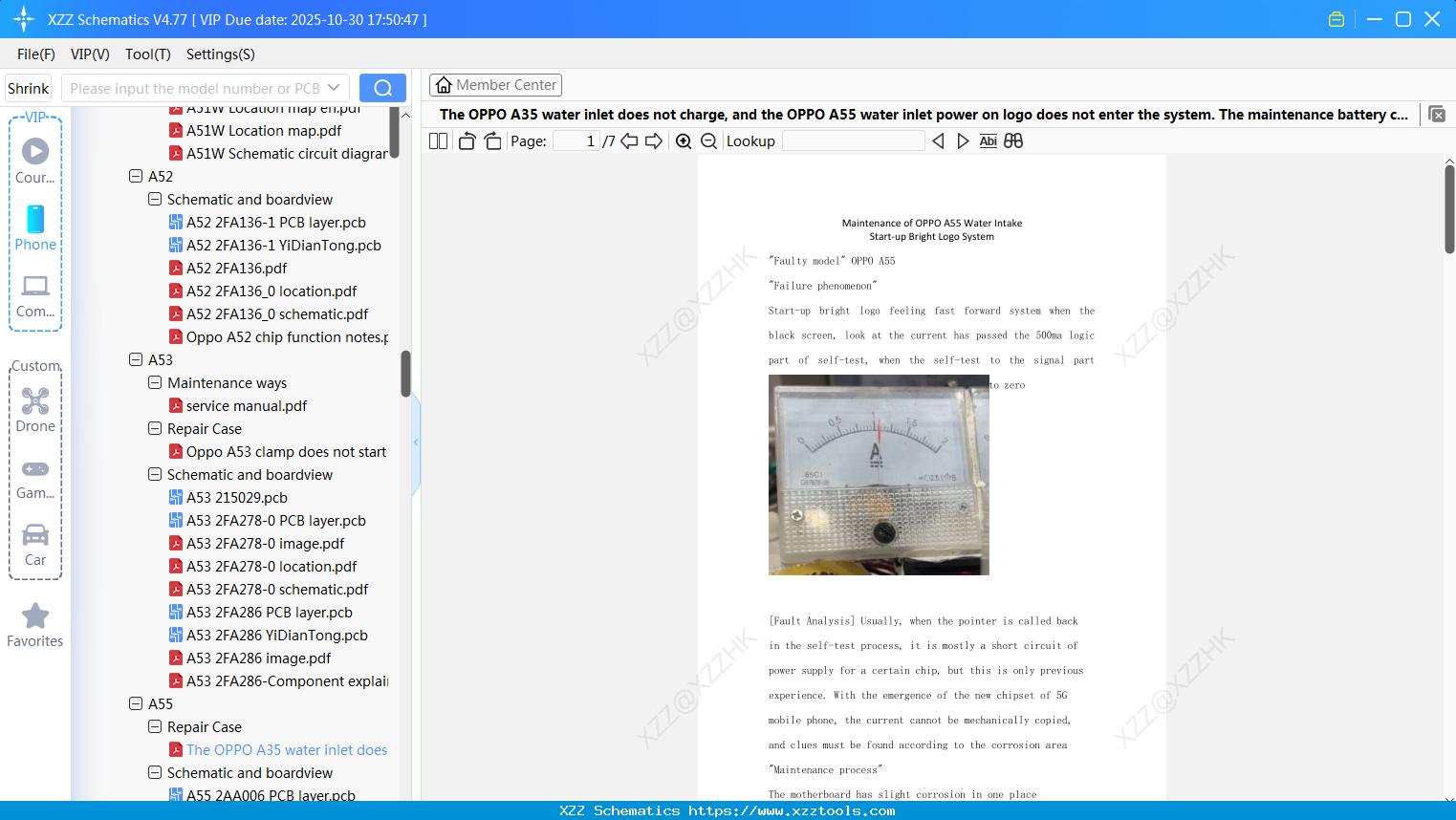Collapse the A55 tree node
The width and height of the screenshot is (1456, 820).
click(x=136, y=704)
